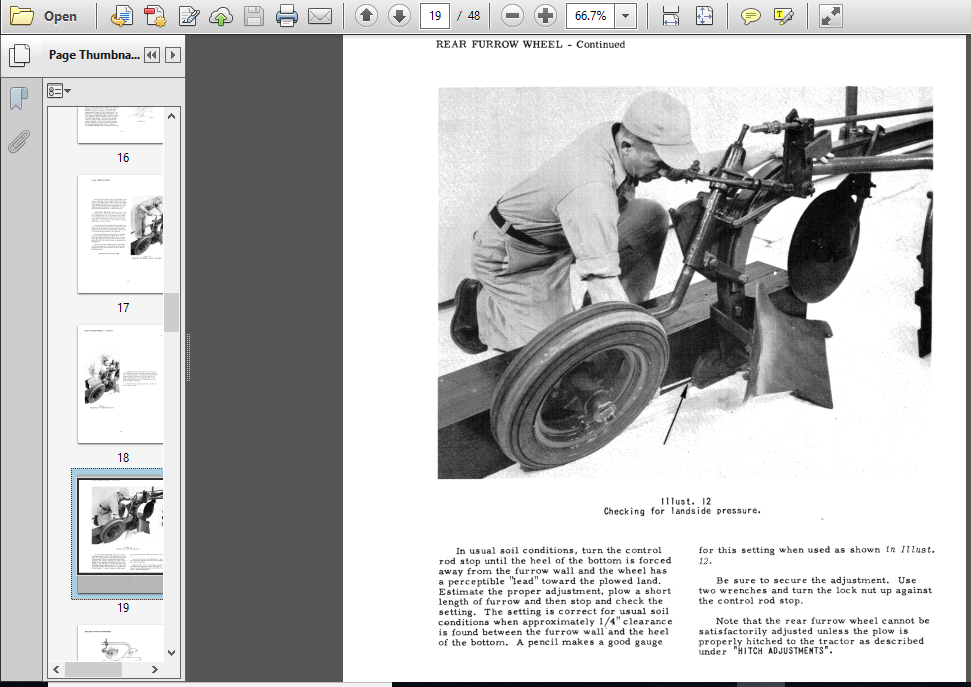This screenshot has width=971, height=687.
Task: Zoom in with the plus button
Action: click(545, 15)
